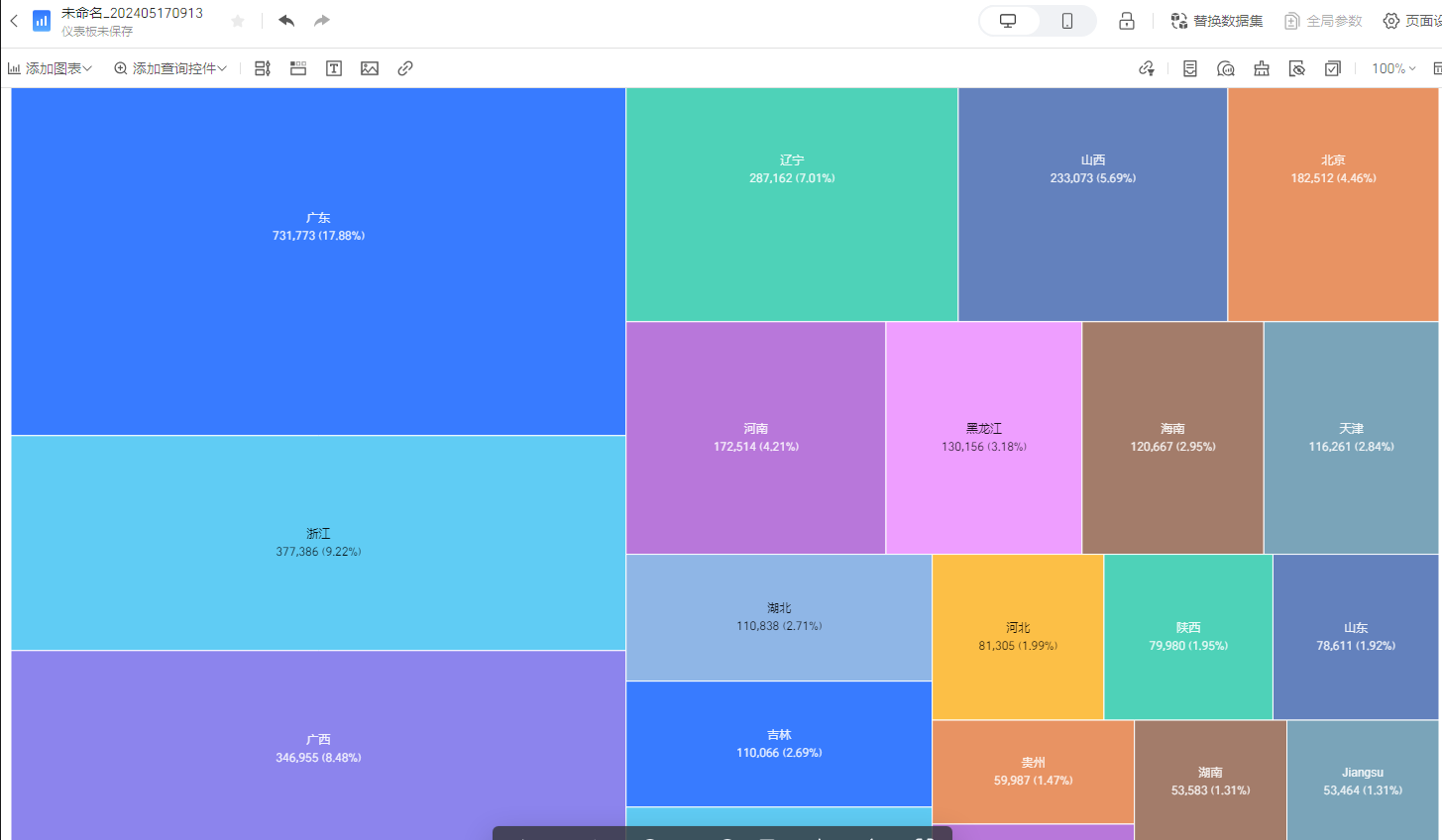
Task: Click the undo arrow icon
Action: click(286, 21)
